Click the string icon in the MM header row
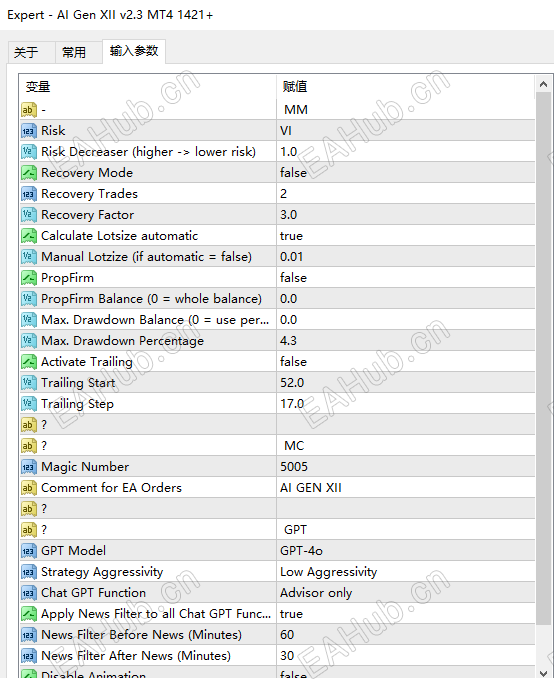 pos(29,110)
